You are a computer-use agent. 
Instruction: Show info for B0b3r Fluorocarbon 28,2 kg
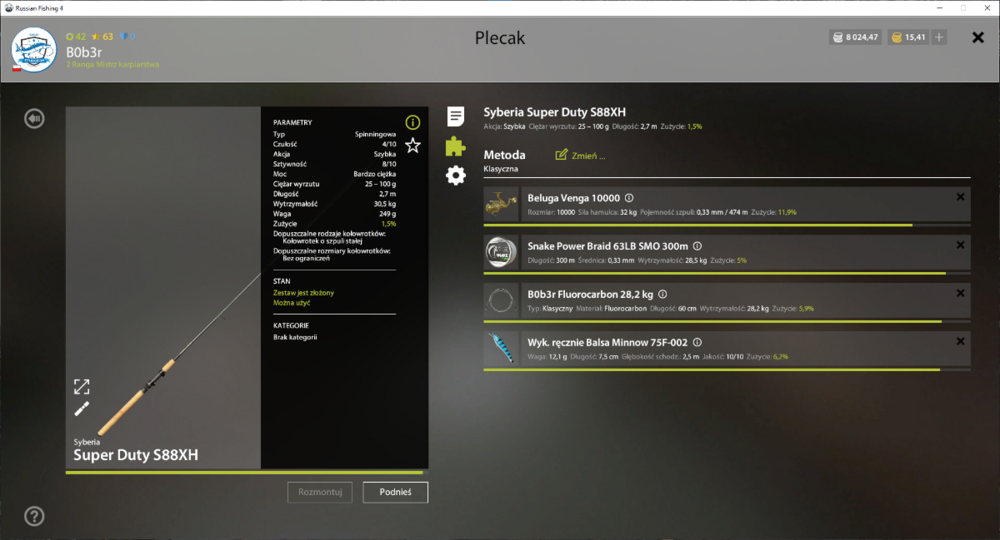pos(663,295)
